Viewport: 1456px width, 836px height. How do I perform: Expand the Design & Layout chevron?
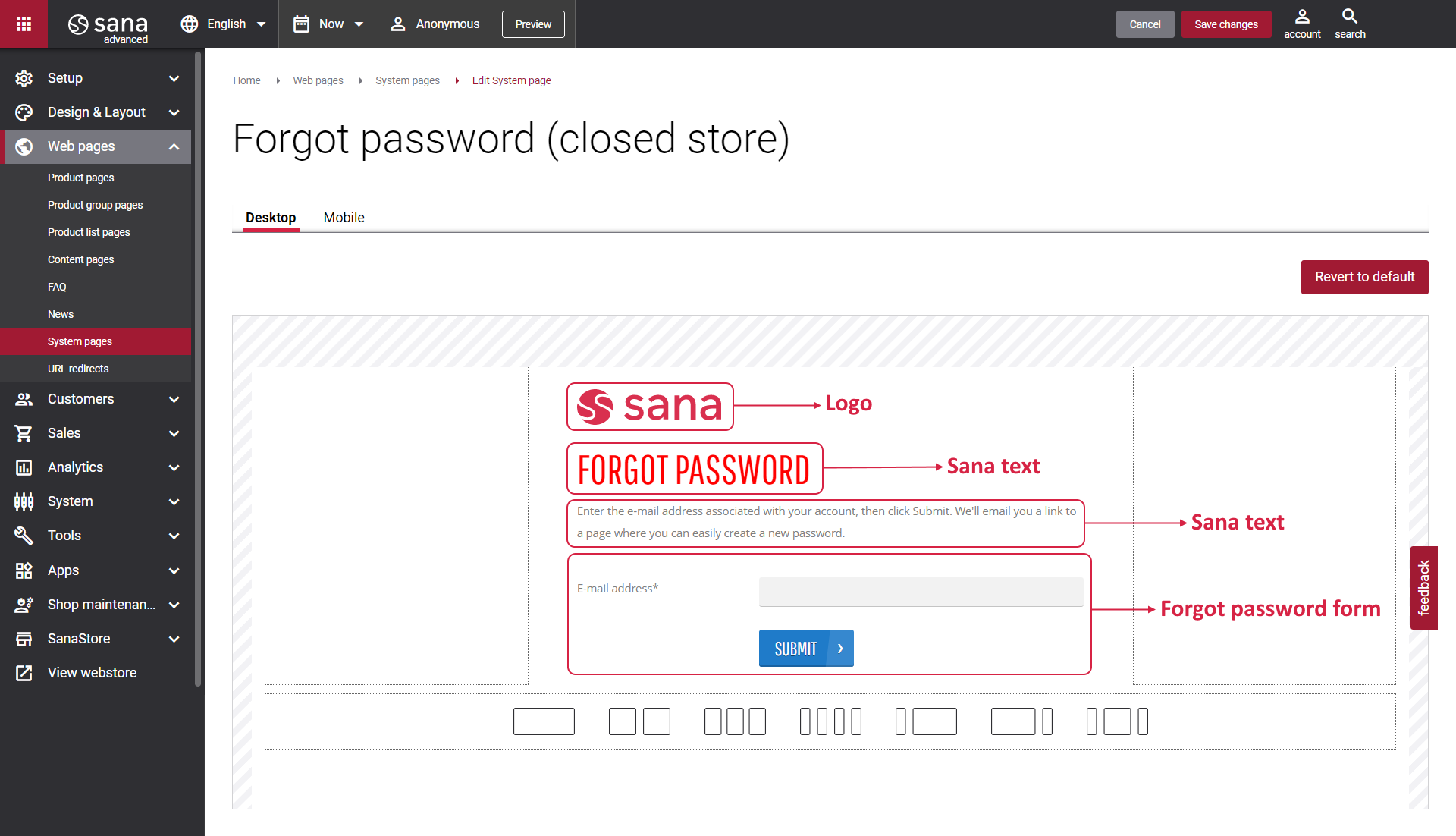174,112
